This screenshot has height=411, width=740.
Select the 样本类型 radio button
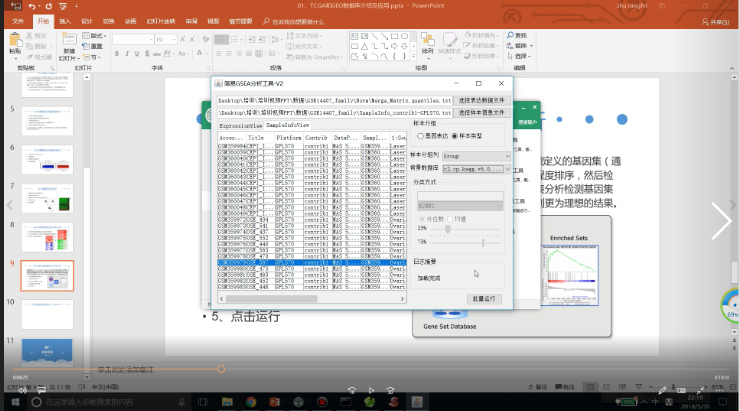(455, 135)
